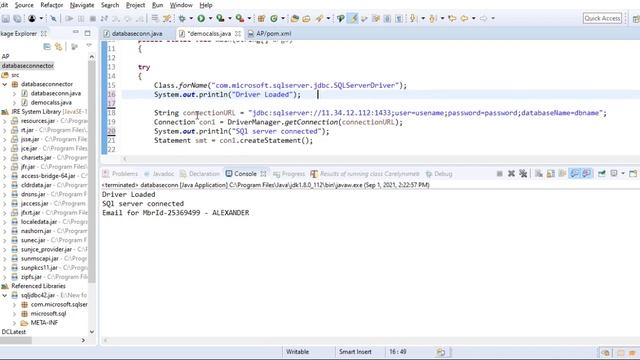Image resolution: width=640 pixels, height=360 pixels.
Task: Click the Clear Console icon
Action: pos(539,174)
